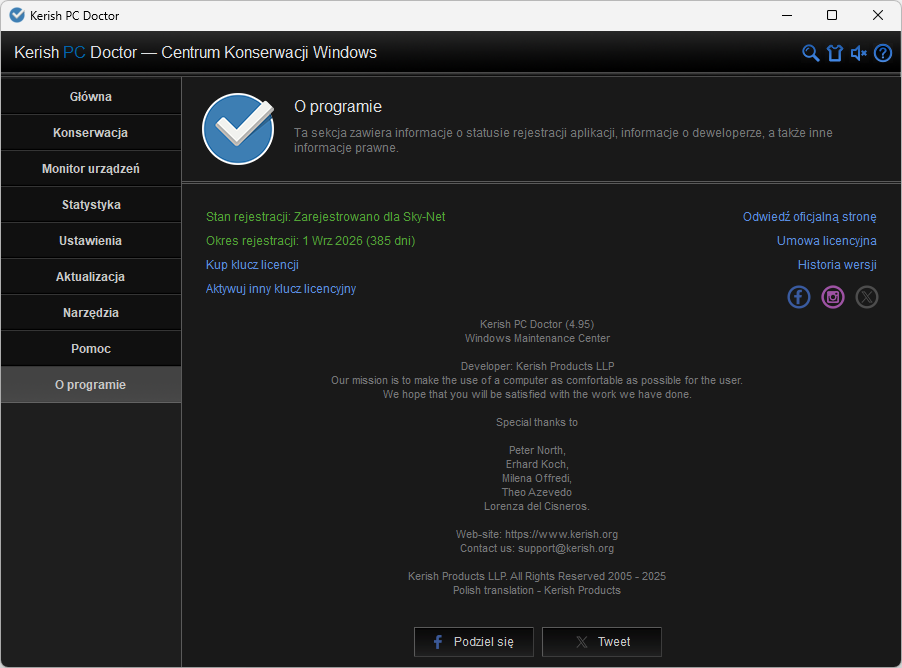The image size is (902, 668).
Task: Click the shirt skin-change icon
Action: point(835,53)
